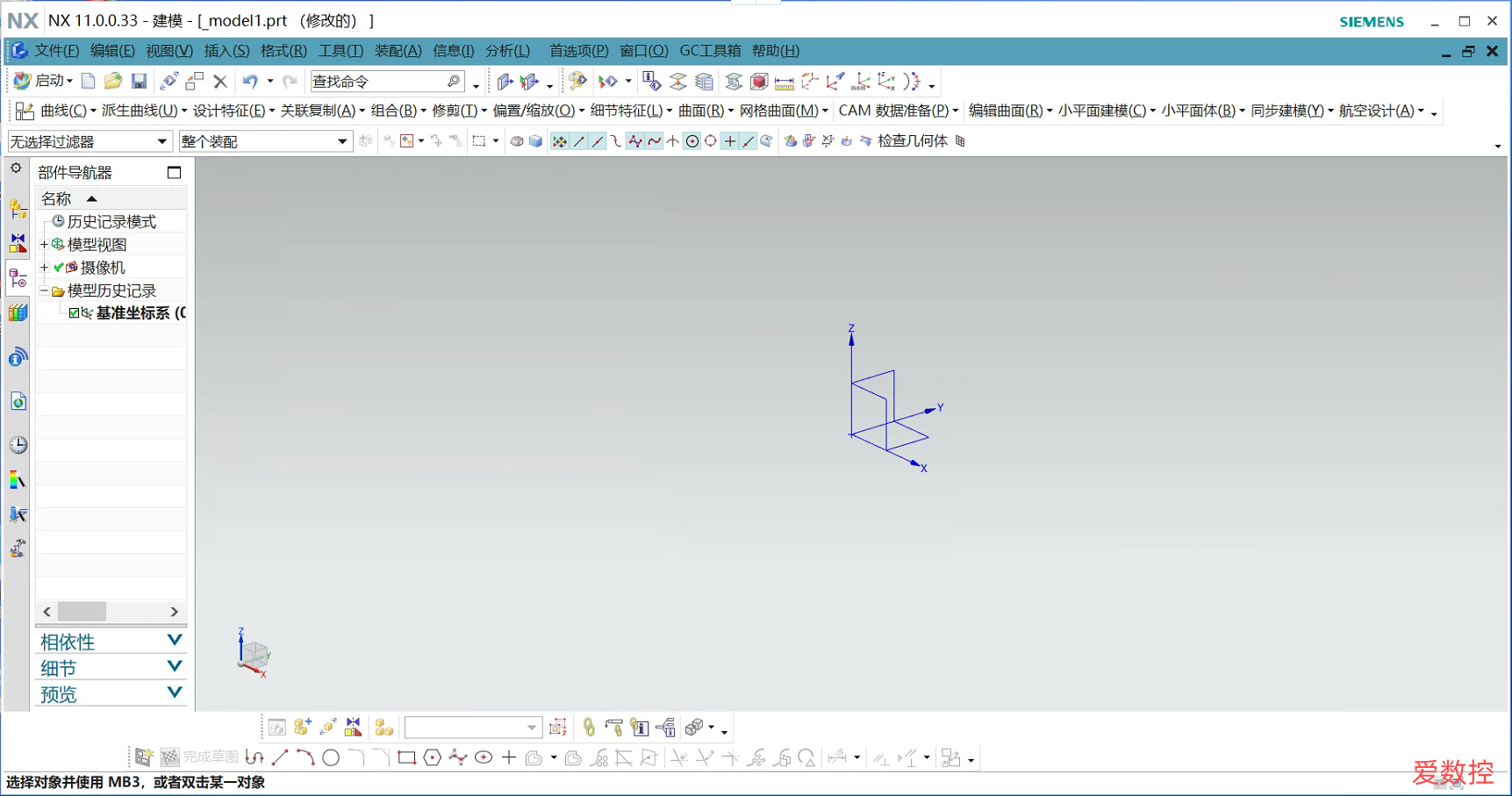Select the Arc sketch tool
The height and width of the screenshot is (796, 1512).
tap(305, 757)
